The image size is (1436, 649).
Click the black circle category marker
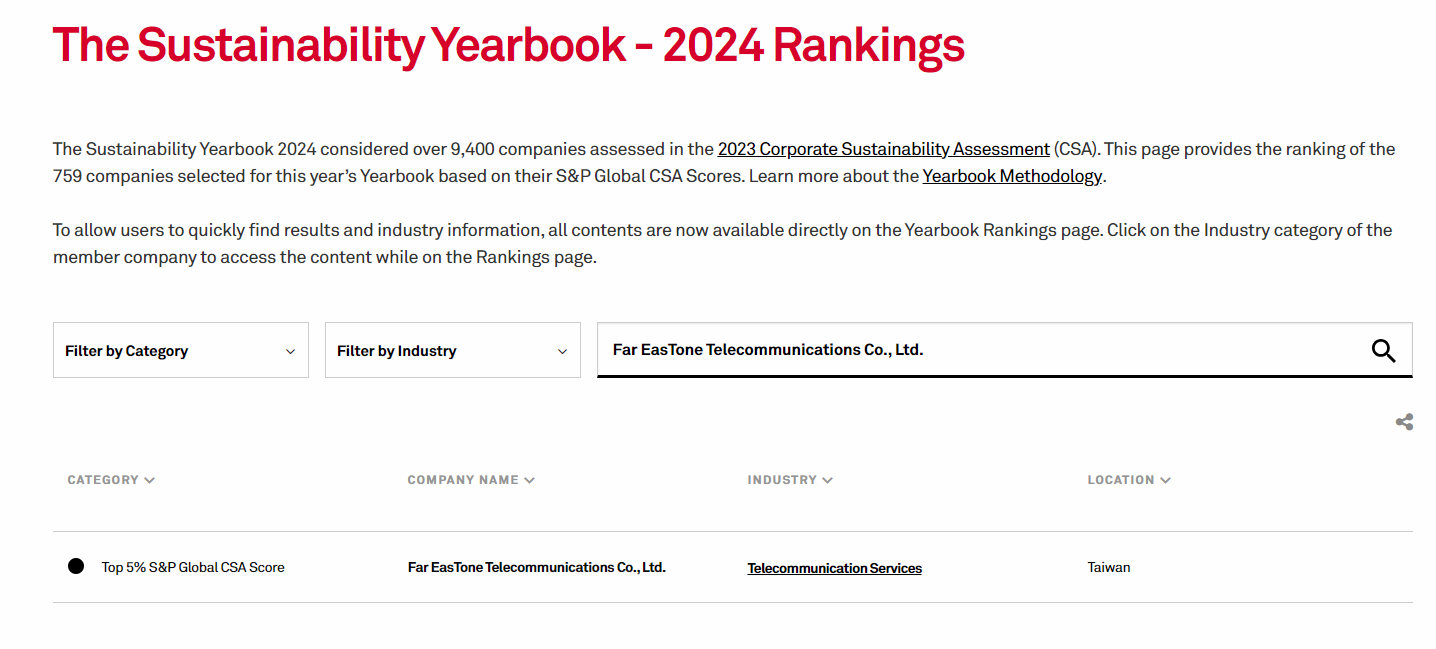(76, 567)
